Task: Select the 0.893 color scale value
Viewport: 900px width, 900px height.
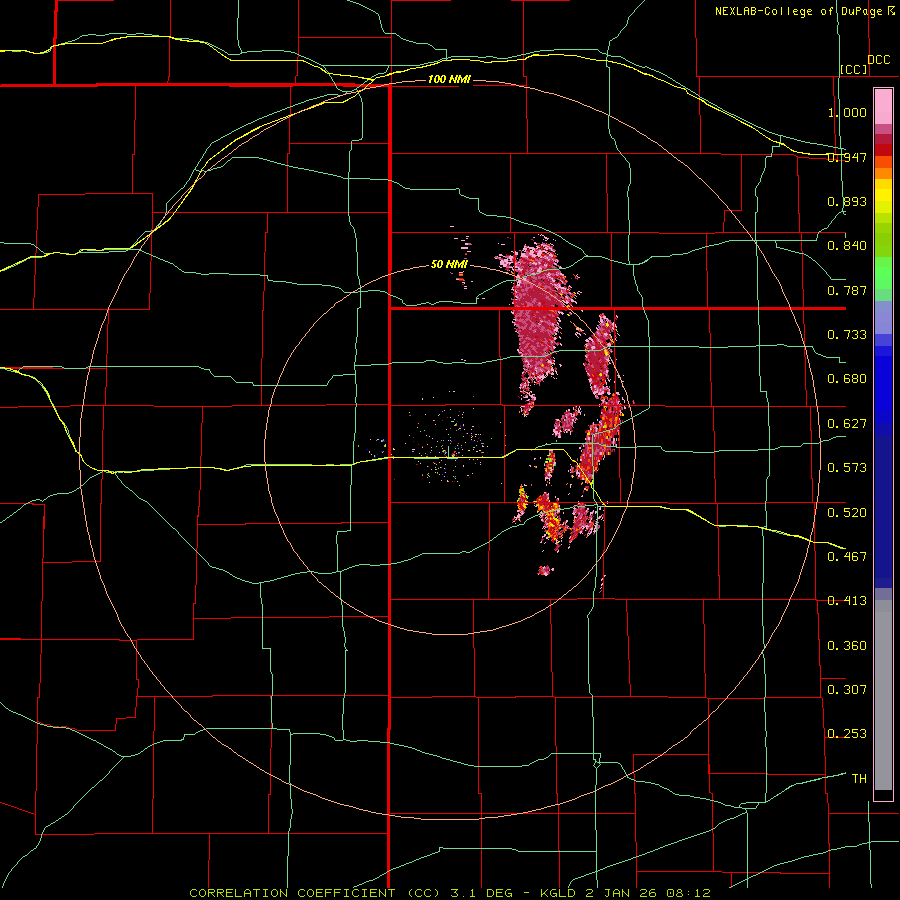Action: click(847, 201)
